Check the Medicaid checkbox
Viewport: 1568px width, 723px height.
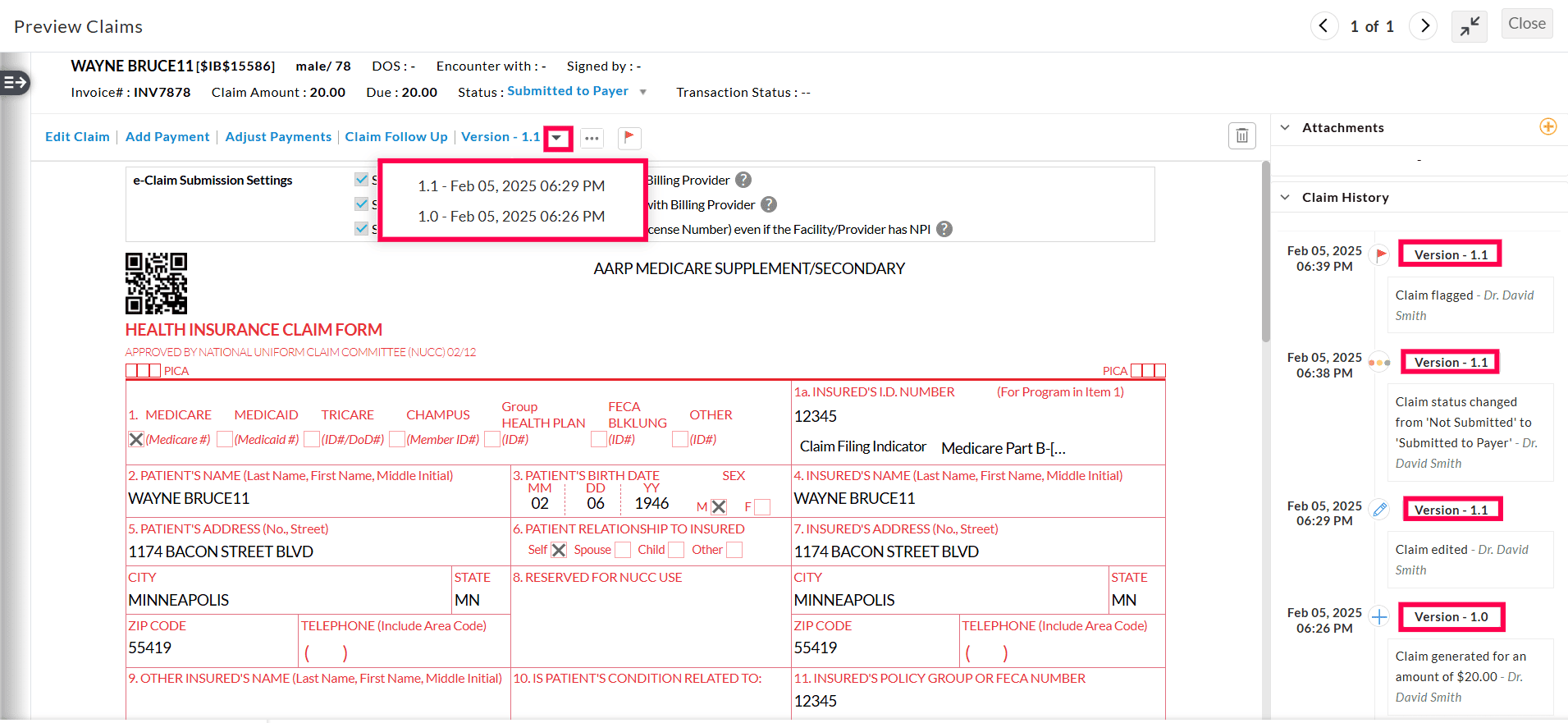[x=225, y=440]
